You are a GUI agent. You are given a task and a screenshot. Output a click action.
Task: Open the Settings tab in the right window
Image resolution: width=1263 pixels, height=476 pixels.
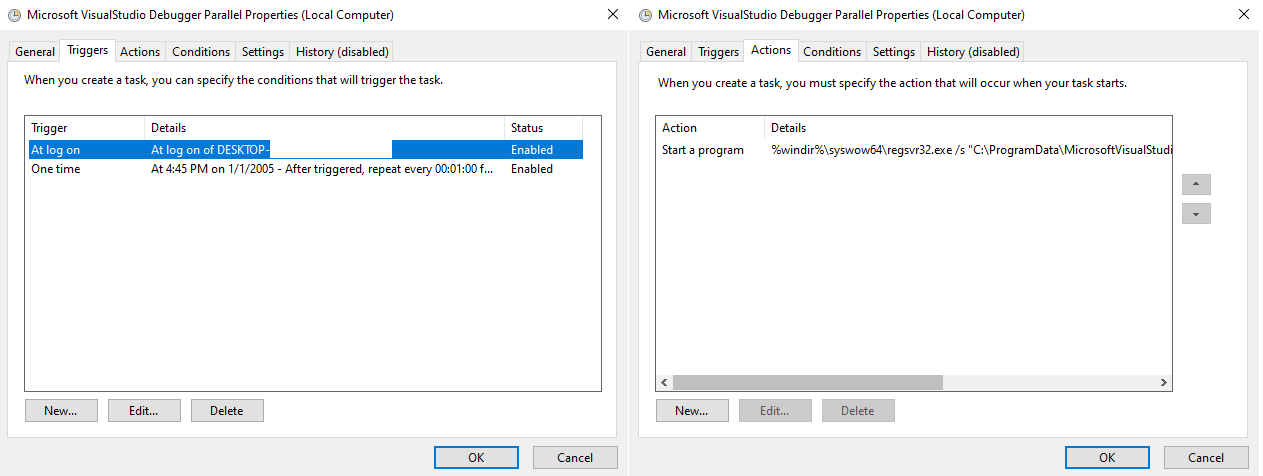[x=893, y=52]
